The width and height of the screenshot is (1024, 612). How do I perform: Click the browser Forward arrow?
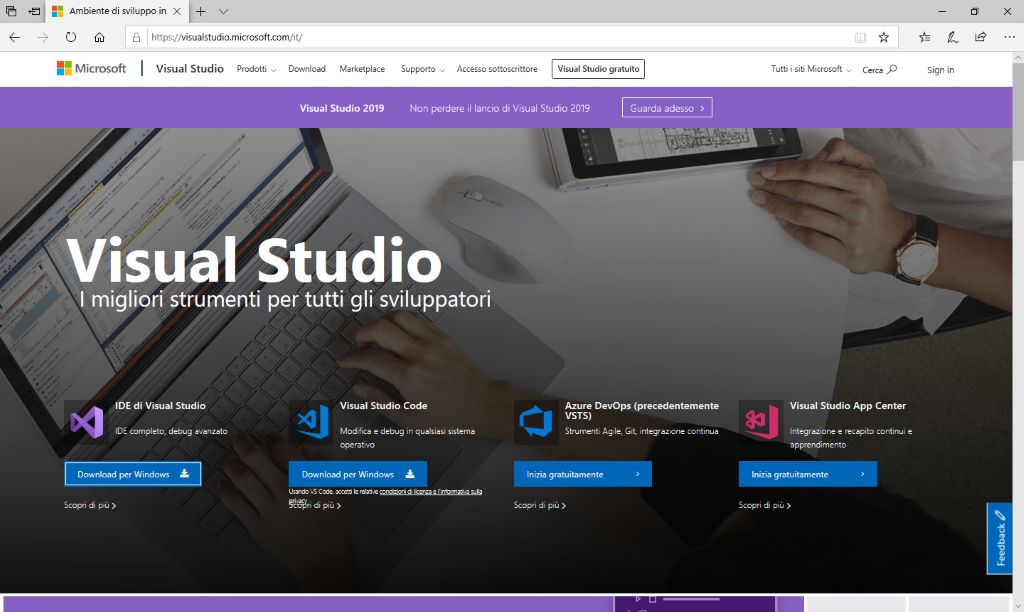point(42,37)
